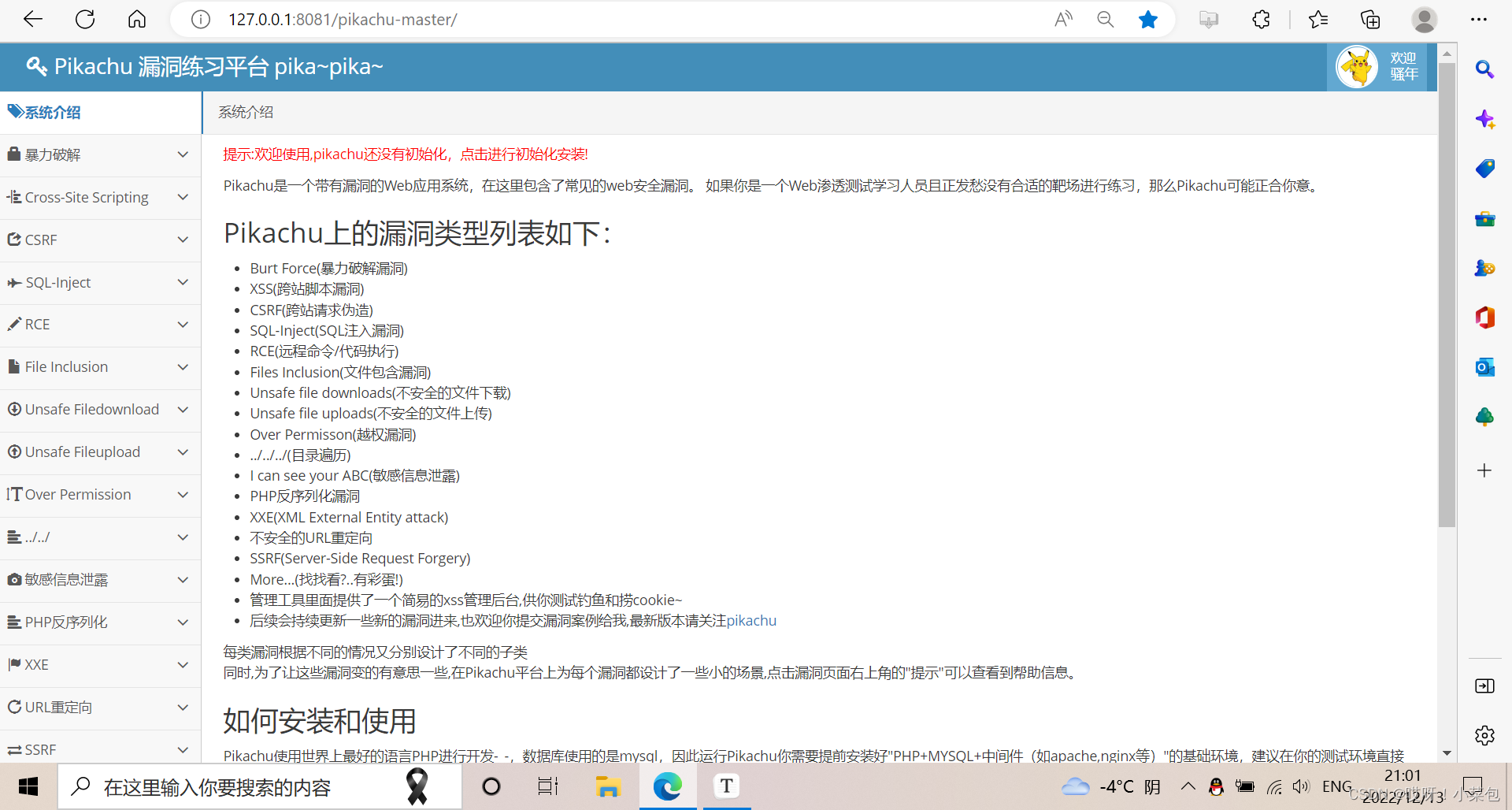Open the green tree icon in sidebar
The height and width of the screenshot is (810, 1512).
(x=1484, y=417)
